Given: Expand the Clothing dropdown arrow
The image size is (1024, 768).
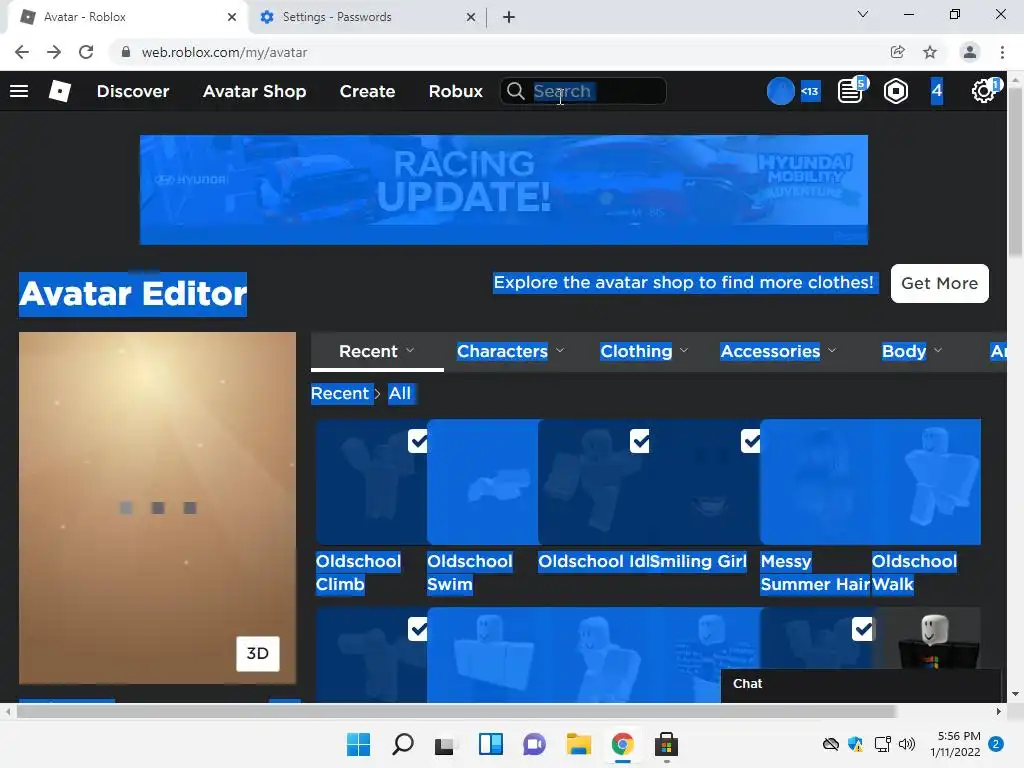Looking at the screenshot, I should pyautogui.click(x=684, y=351).
